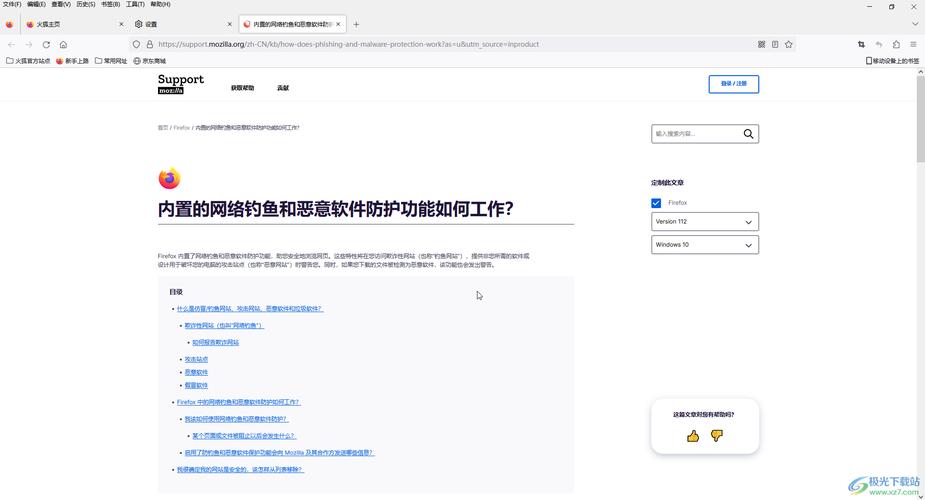Give the article a thumbs down
925x500 pixels.
tap(717, 436)
